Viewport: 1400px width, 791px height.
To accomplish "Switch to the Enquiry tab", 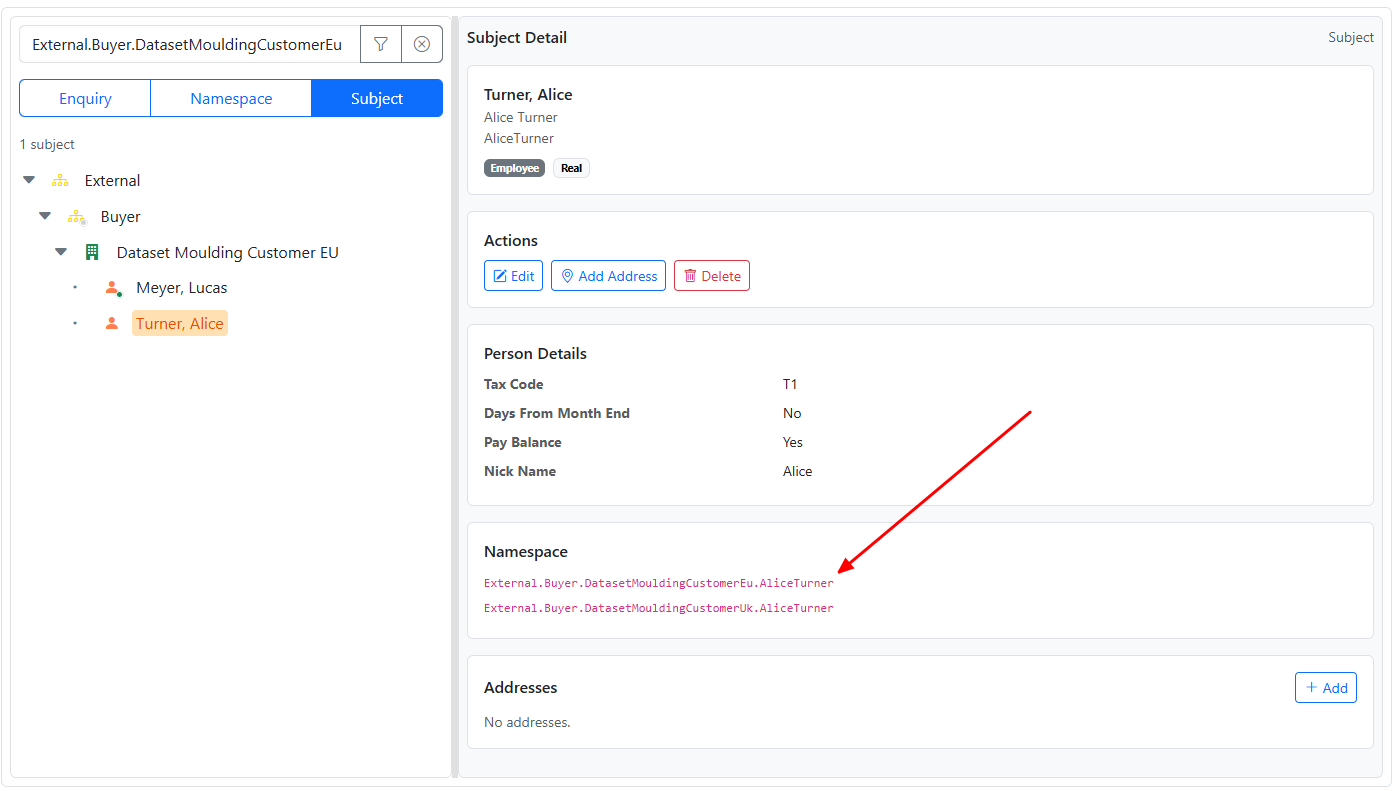I will [x=85, y=98].
